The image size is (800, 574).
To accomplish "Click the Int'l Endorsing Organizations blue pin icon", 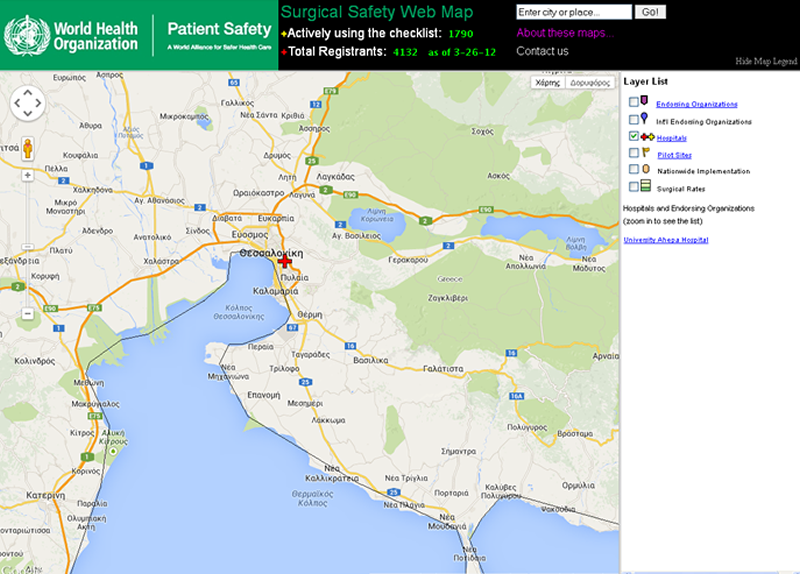I will (644, 118).
